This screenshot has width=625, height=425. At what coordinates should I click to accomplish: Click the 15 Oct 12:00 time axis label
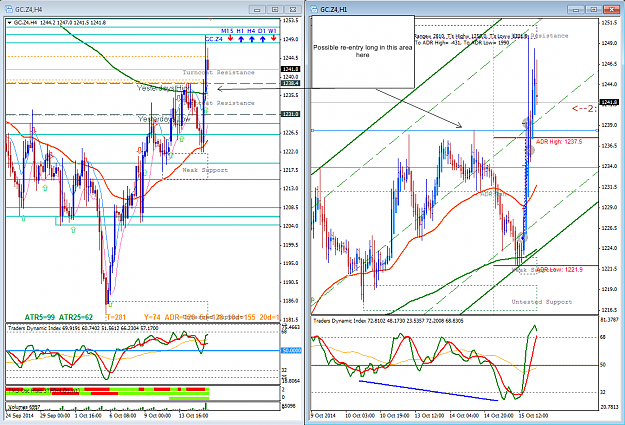pos(533,415)
